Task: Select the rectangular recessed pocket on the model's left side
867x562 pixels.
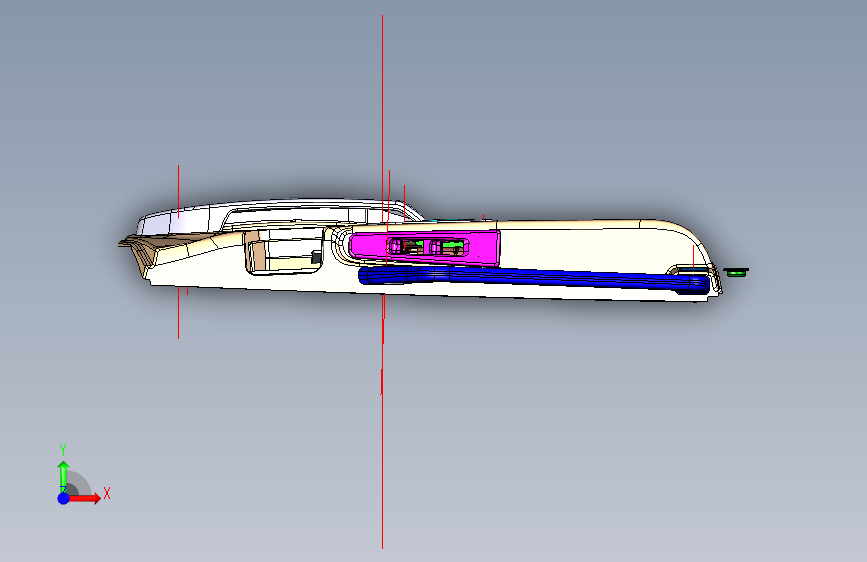Action: 284,252
